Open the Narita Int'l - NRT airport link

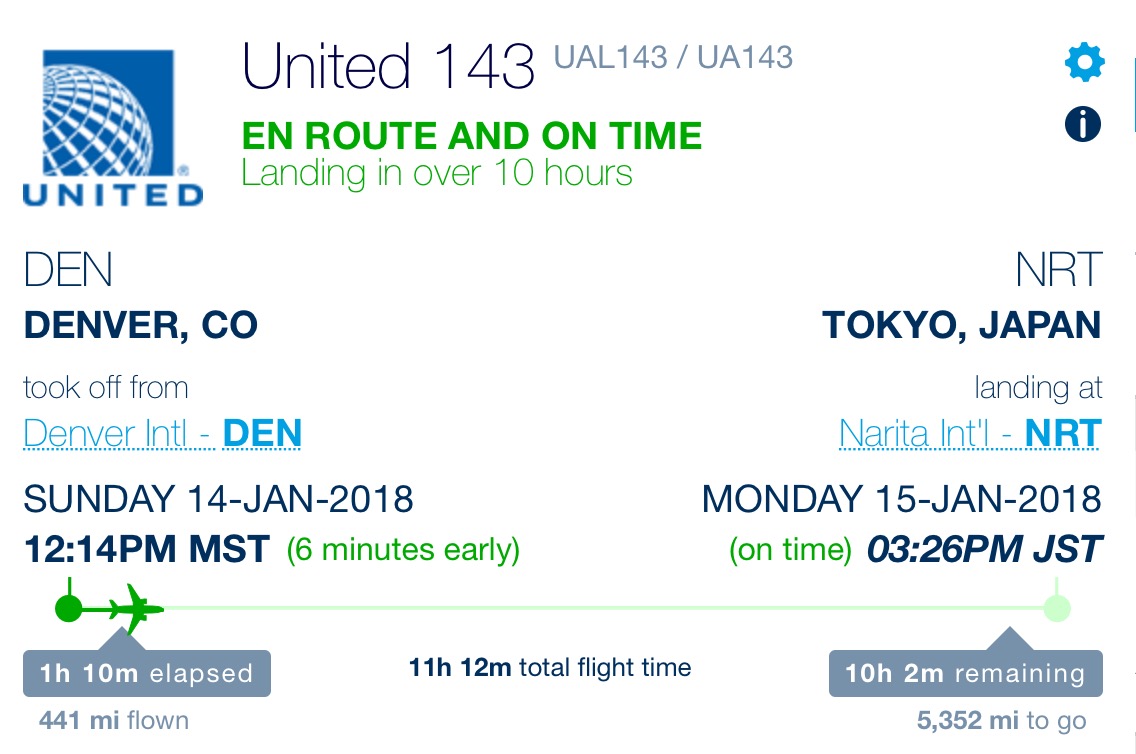[x=970, y=434]
